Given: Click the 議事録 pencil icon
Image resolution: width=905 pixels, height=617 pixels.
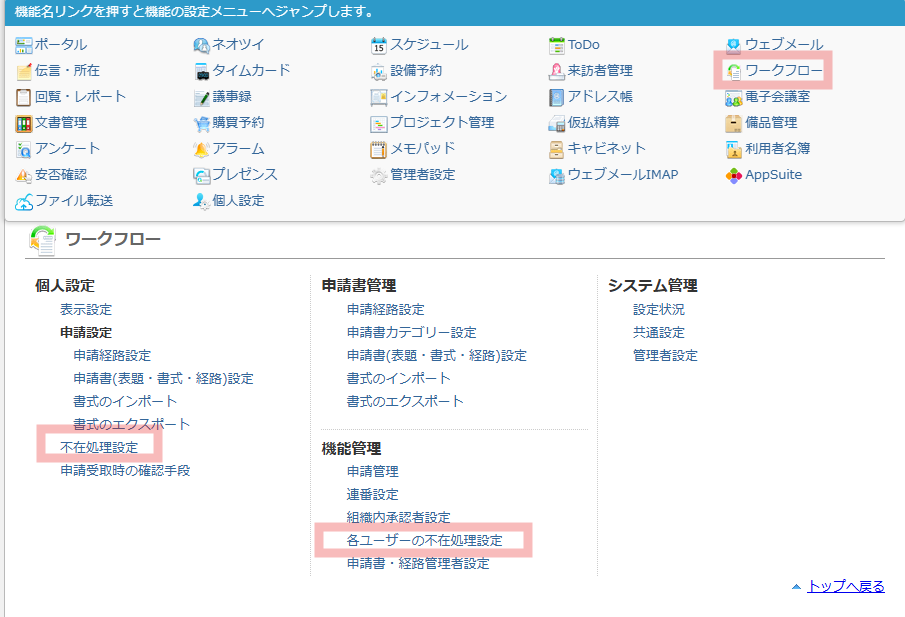Looking at the screenshot, I should pos(201,97).
